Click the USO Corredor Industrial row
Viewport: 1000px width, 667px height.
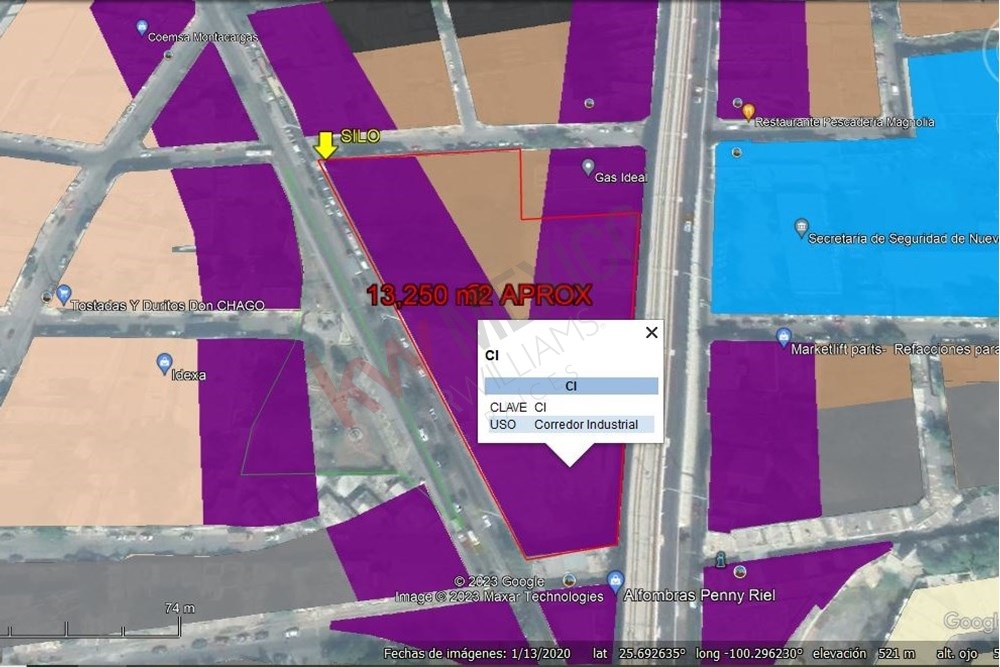571,424
